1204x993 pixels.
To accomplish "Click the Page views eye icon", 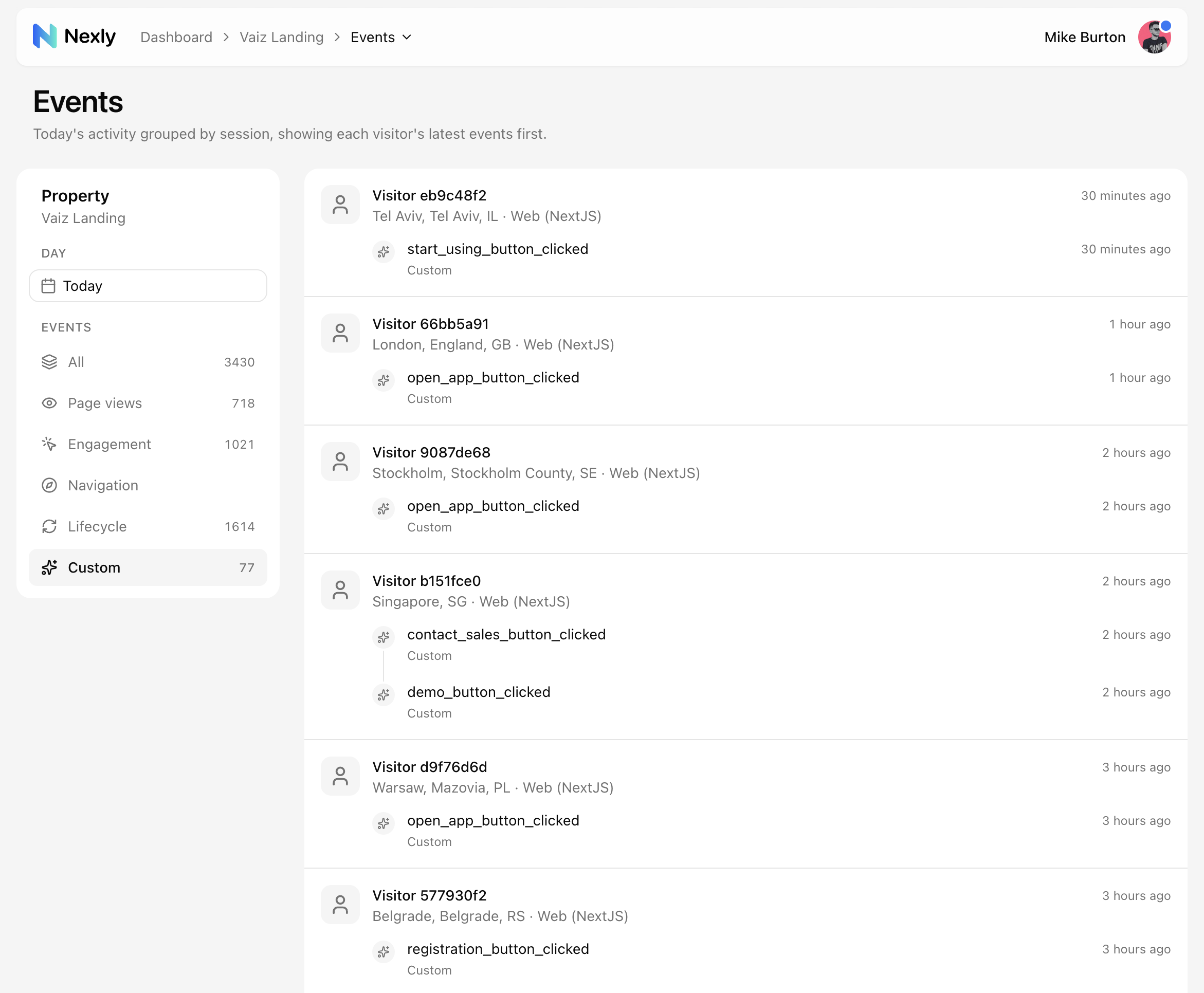I will pyautogui.click(x=49, y=403).
